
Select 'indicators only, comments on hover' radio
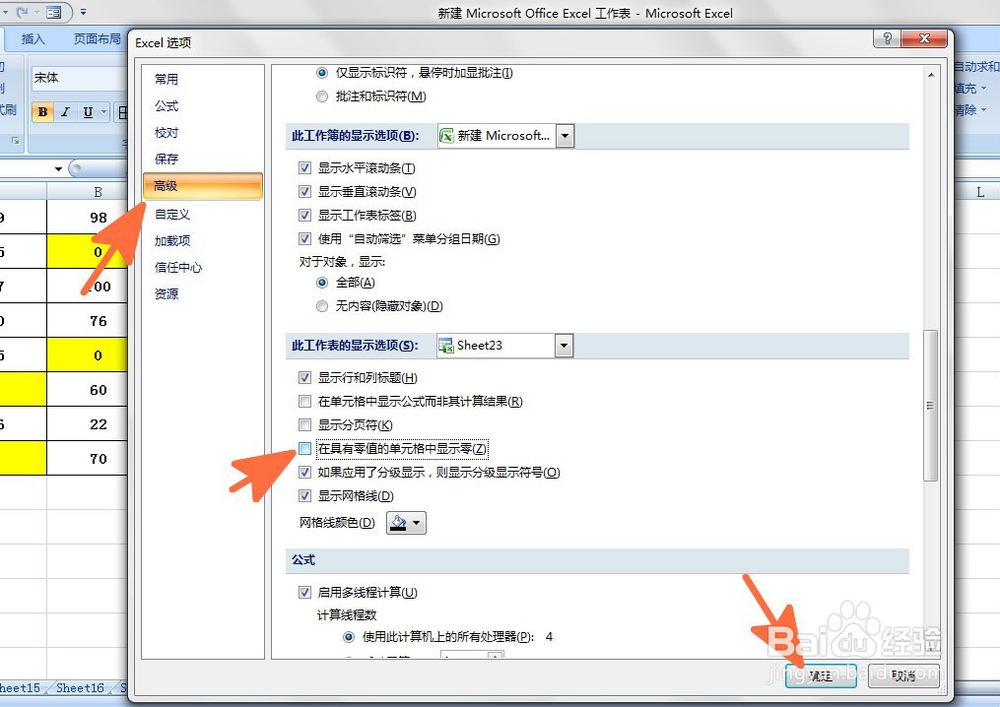(x=323, y=73)
